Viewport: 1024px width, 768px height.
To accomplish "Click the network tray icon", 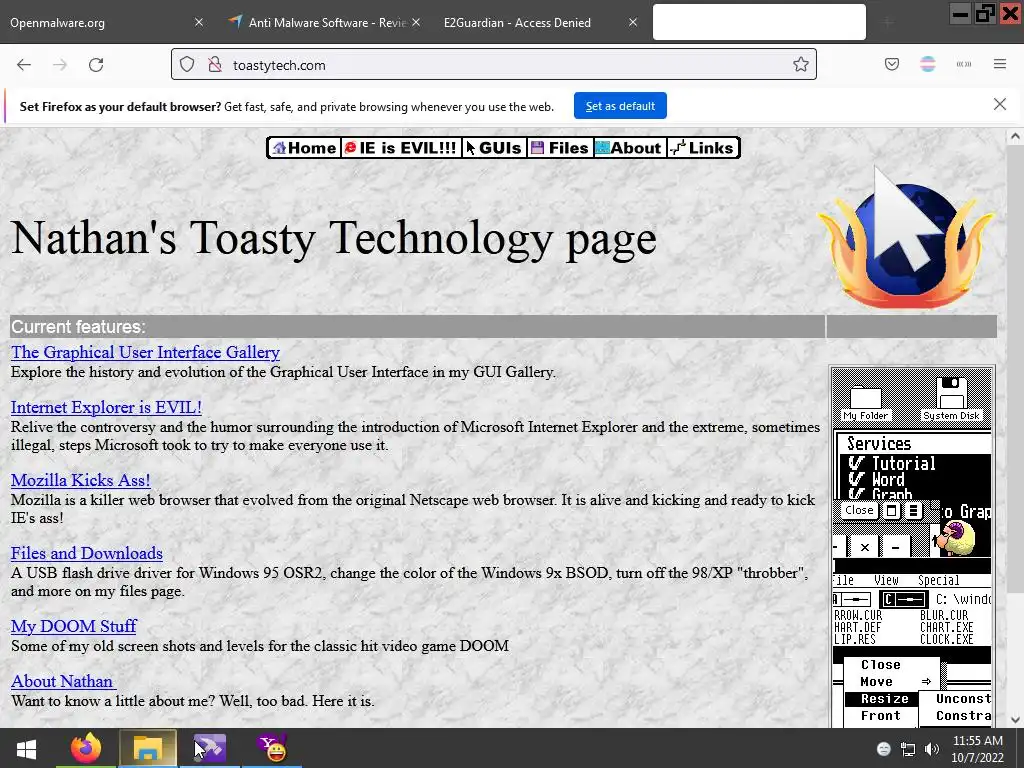I will coord(908,749).
